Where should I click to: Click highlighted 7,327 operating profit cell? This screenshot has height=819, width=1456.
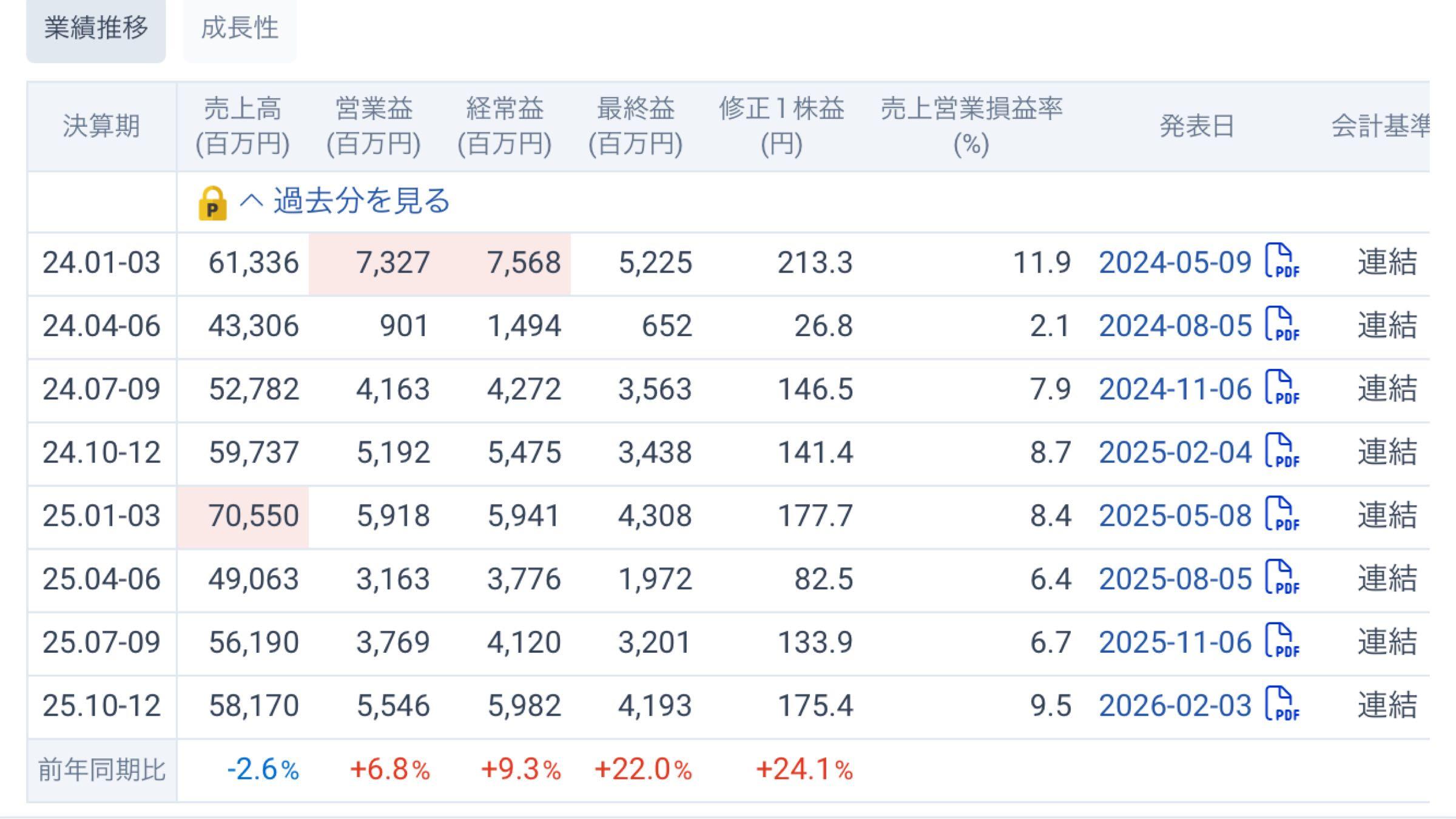click(393, 263)
